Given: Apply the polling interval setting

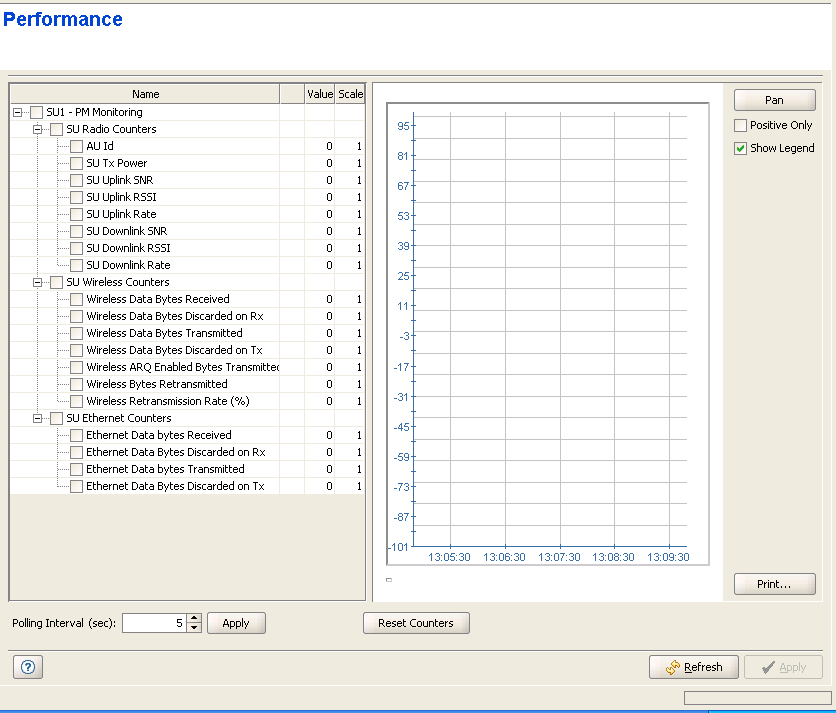Looking at the screenshot, I should pos(236,623).
